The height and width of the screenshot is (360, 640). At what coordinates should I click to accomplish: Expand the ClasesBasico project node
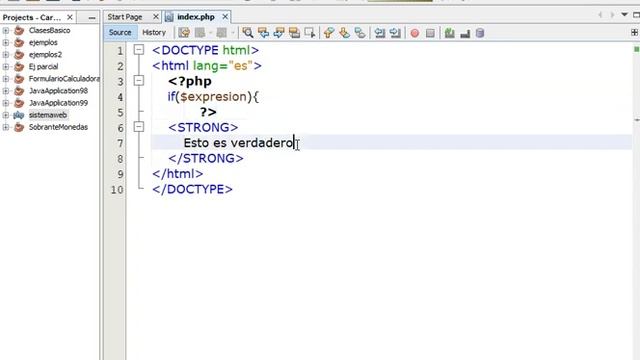(x=6, y=31)
